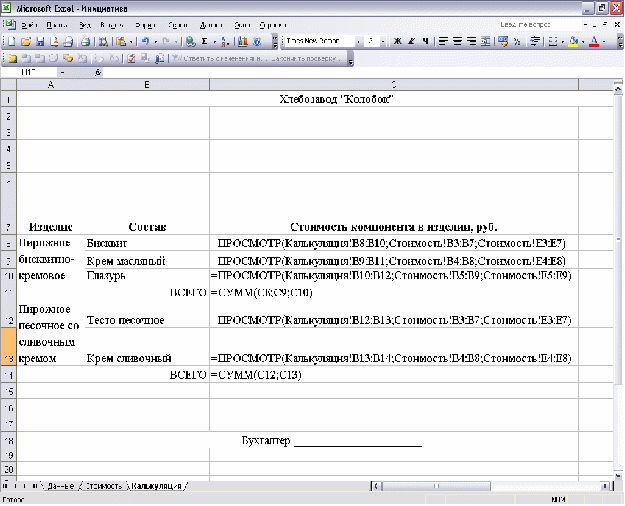Expand the Font Color palette arrow

tap(604, 41)
